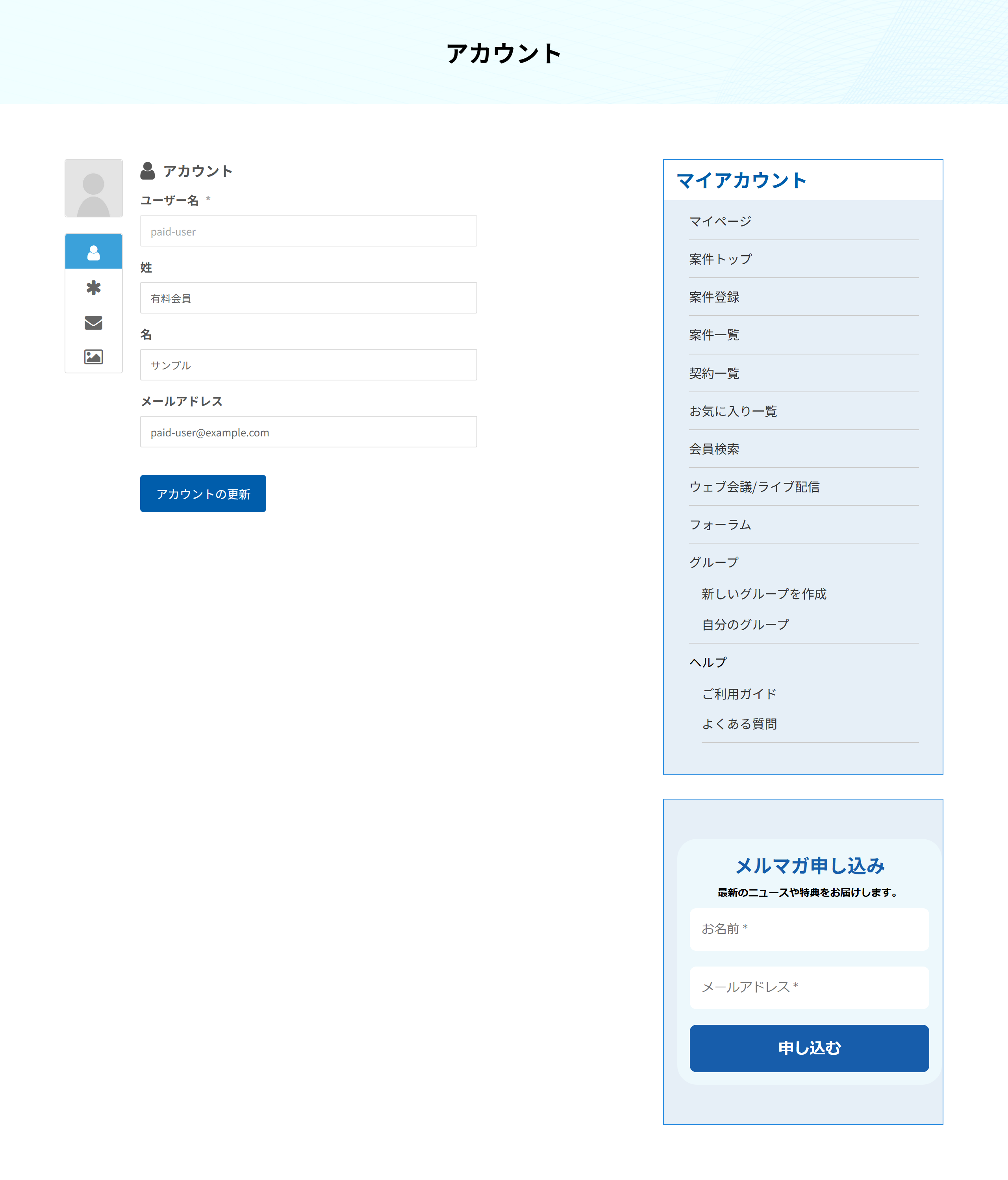Open the 会員検索 link
The image size is (1008, 1180).
(714, 449)
